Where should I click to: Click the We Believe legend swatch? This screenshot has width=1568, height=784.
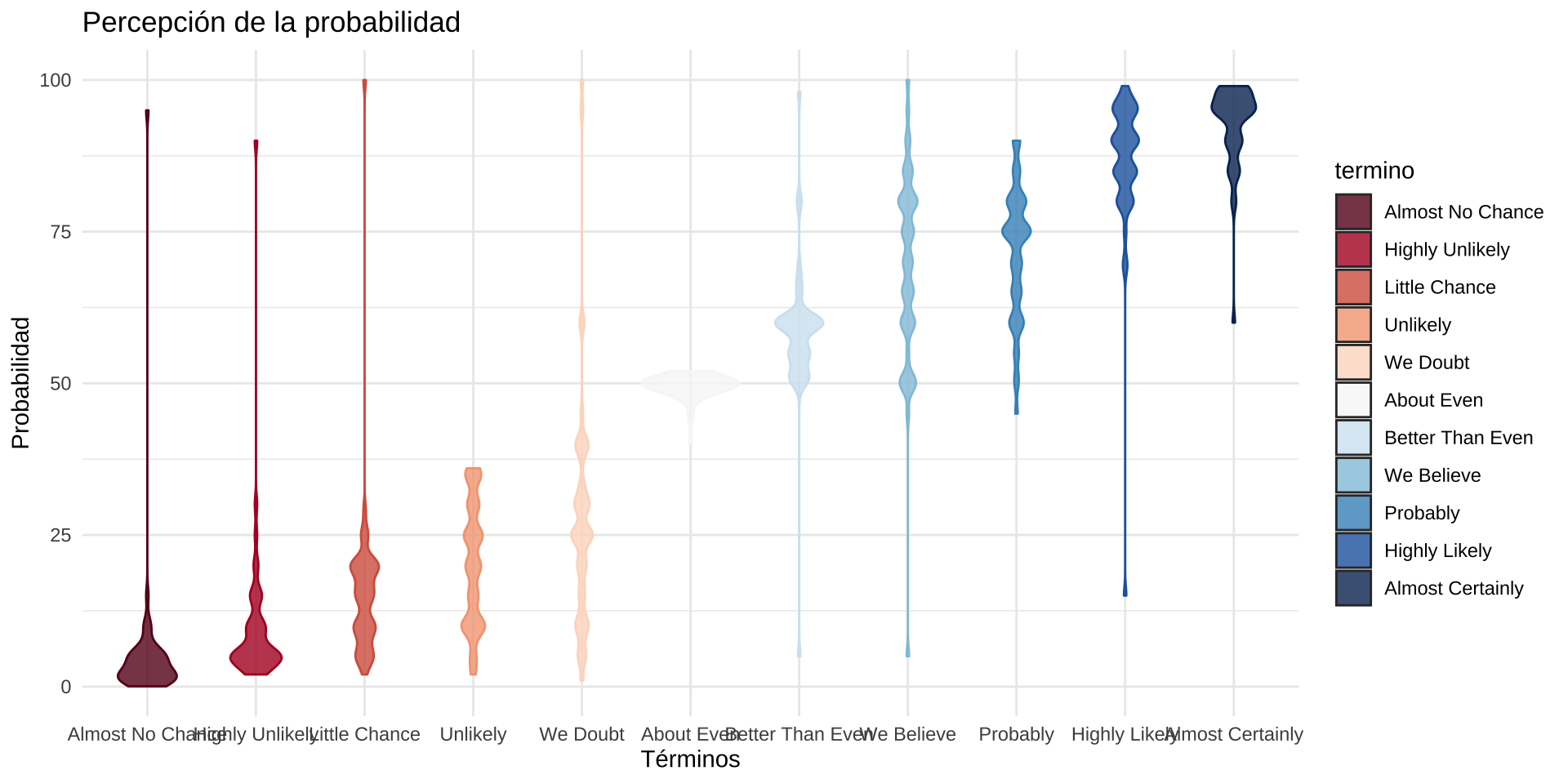pyautogui.click(x=1353, y=475)
